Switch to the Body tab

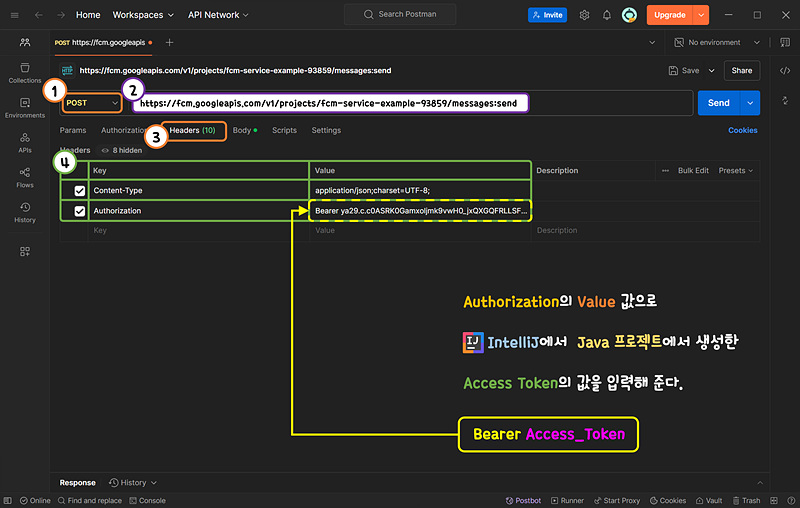point(245,130)
